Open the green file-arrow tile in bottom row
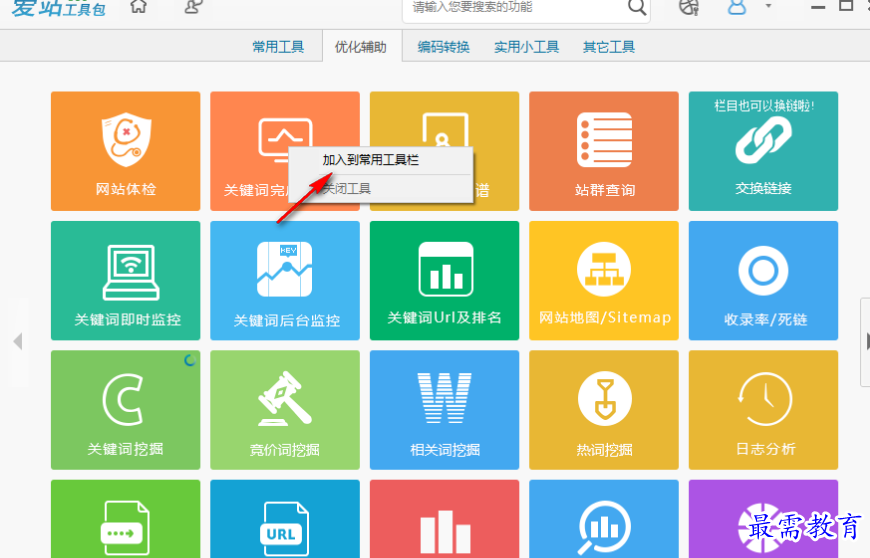 pyautogui.click(x=125, y=519)
